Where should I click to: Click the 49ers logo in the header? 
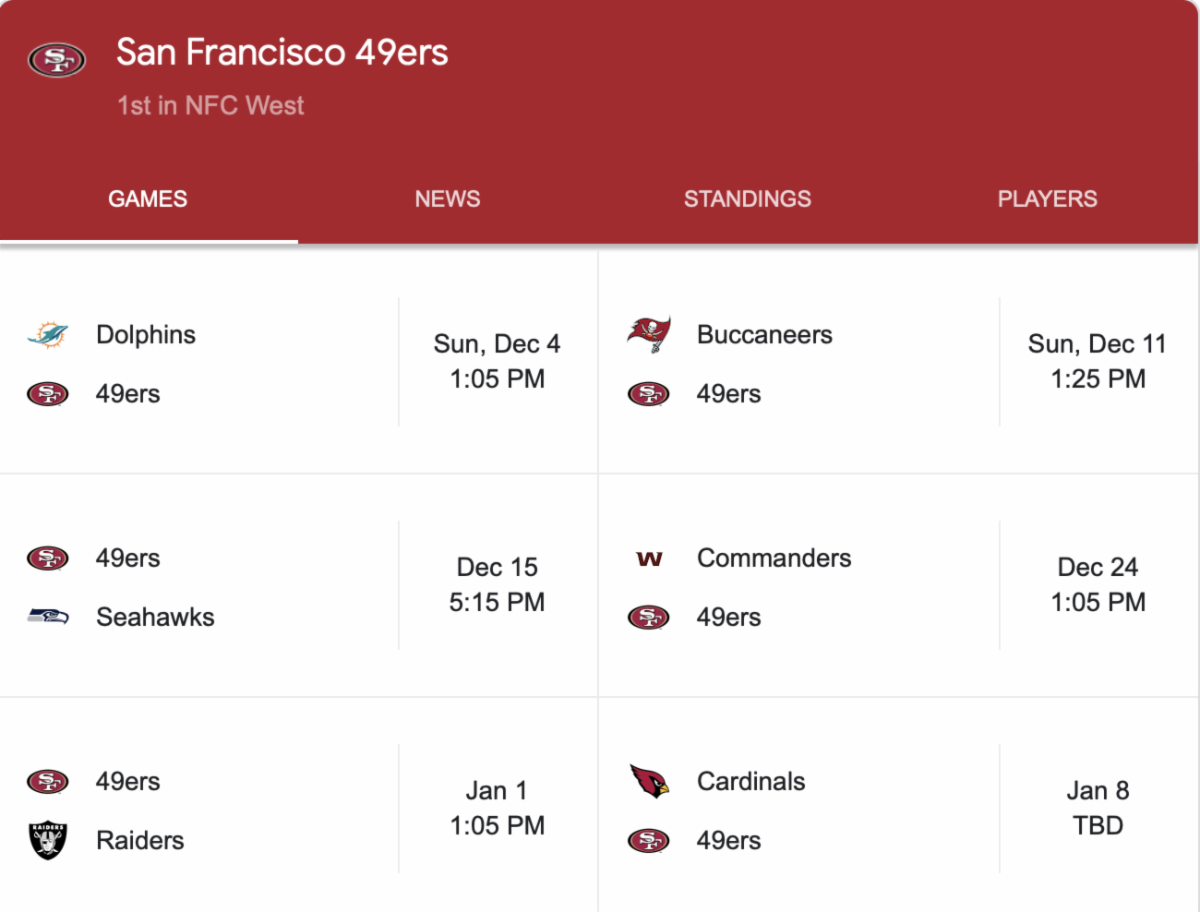pos(57,59)
